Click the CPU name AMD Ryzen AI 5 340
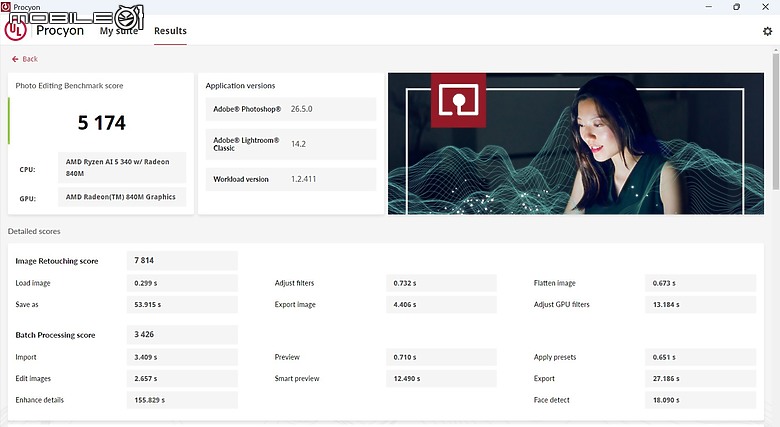This screenshot has width=780, height=427. [x=122, y=168]
